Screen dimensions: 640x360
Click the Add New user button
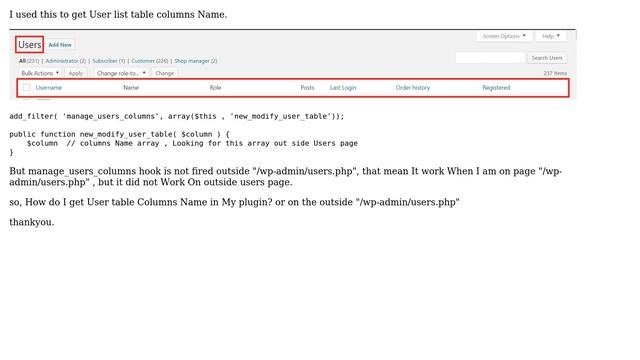tap(60, 45)
